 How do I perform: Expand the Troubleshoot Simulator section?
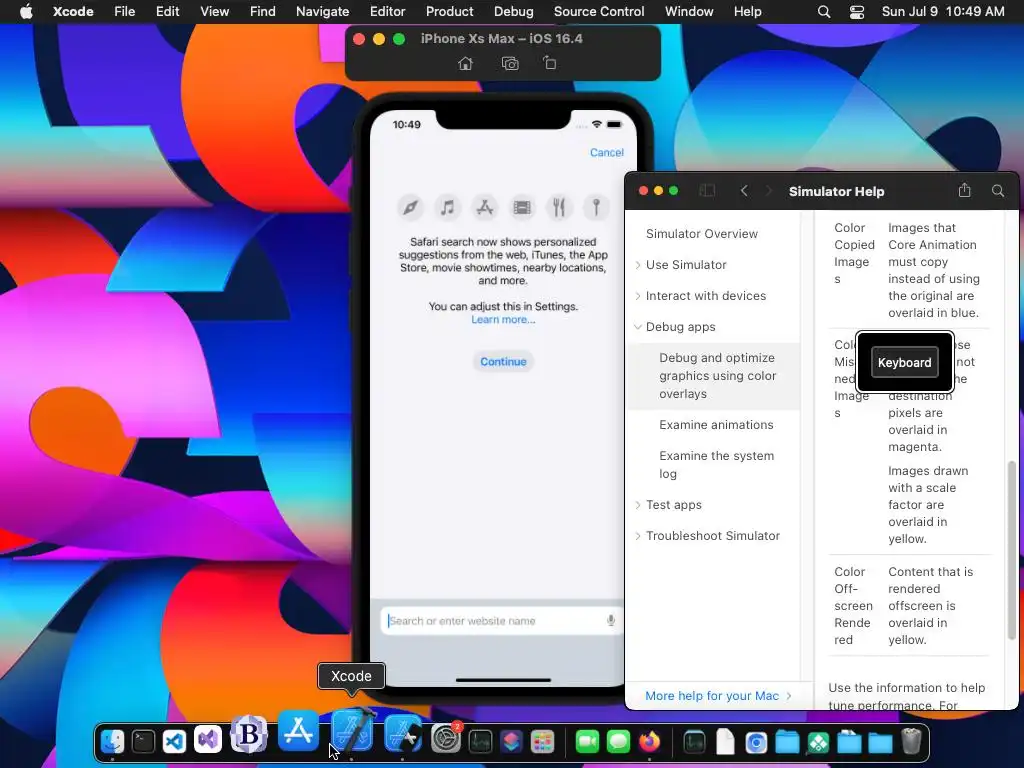click(638, 536)
